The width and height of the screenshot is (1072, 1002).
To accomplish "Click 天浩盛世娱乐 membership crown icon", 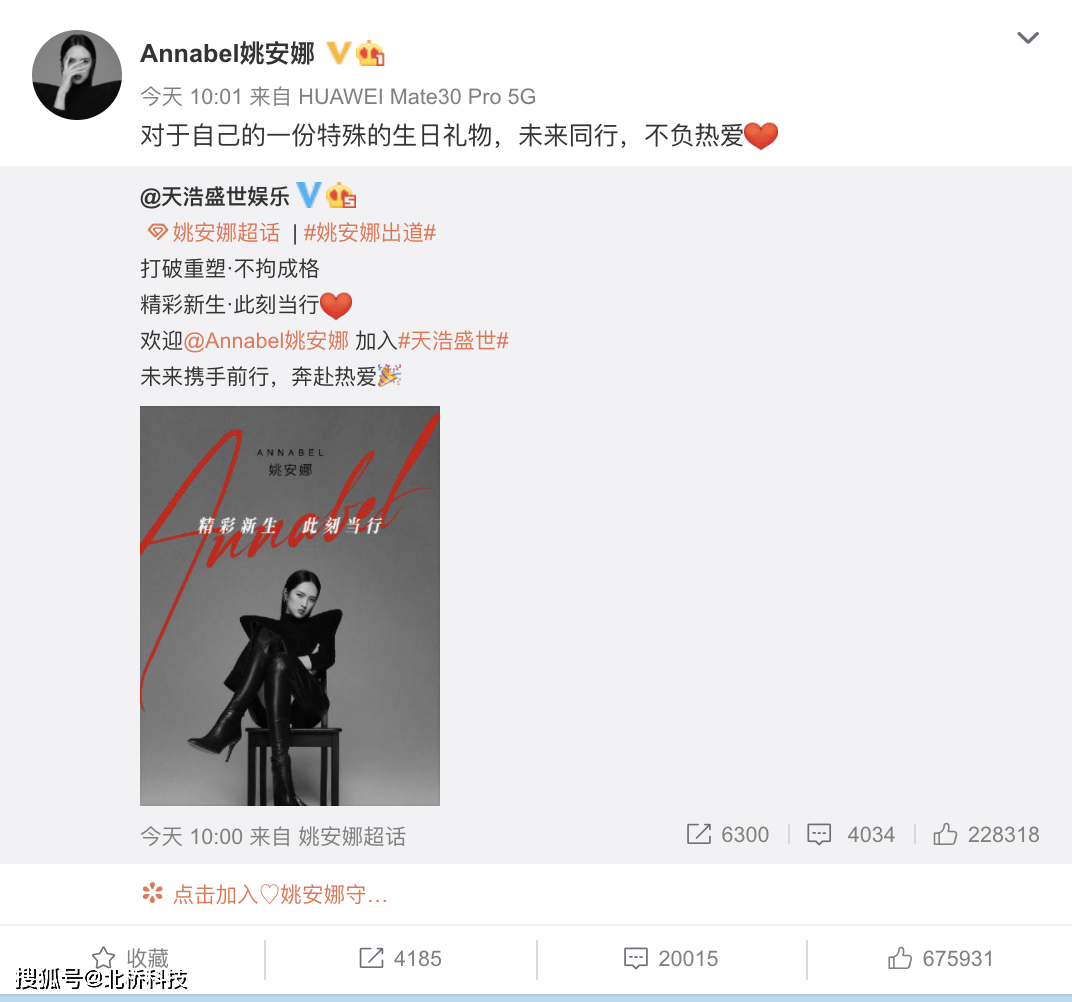I will point(340,195).
